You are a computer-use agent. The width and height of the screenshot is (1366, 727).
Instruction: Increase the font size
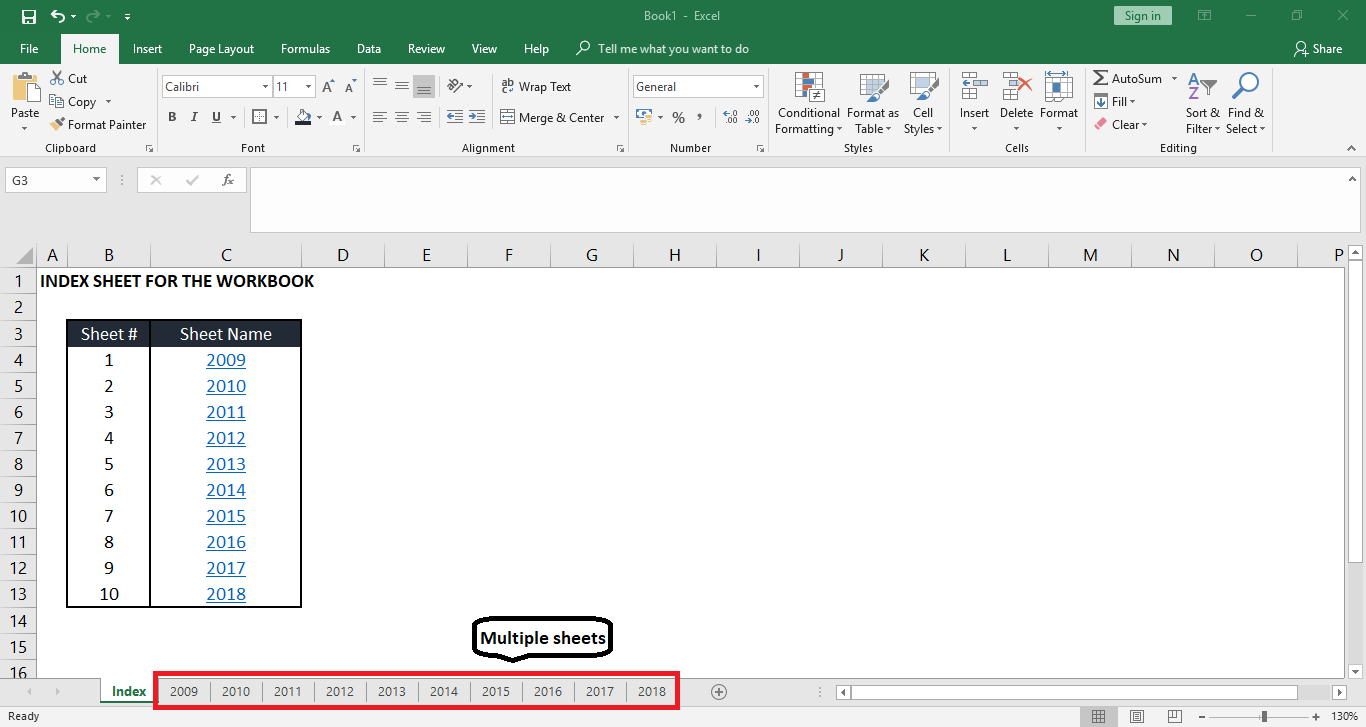click(x=328, y=87)
